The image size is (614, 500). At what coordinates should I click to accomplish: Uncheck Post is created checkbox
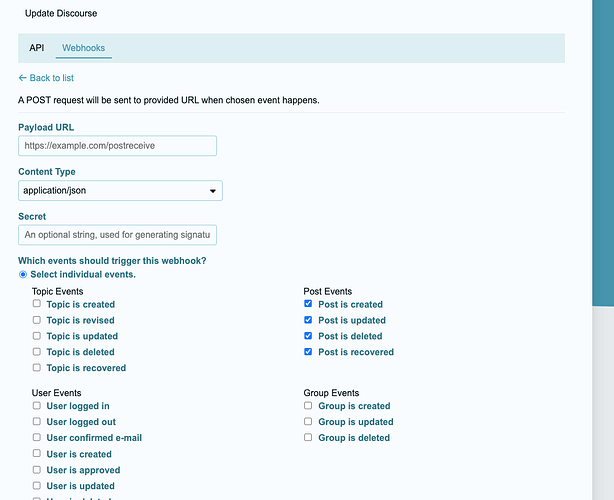click(308, 303)
